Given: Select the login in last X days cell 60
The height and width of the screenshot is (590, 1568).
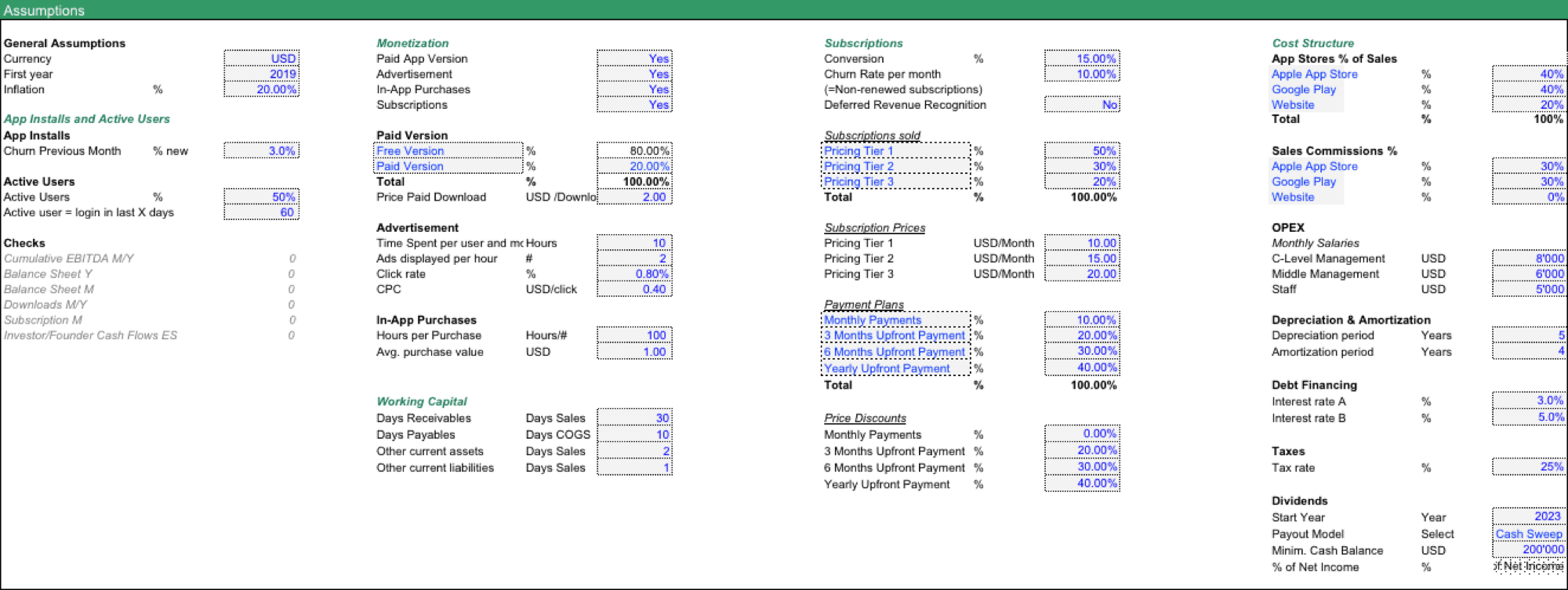Looking at the screenshot, I should click(261, 212).
